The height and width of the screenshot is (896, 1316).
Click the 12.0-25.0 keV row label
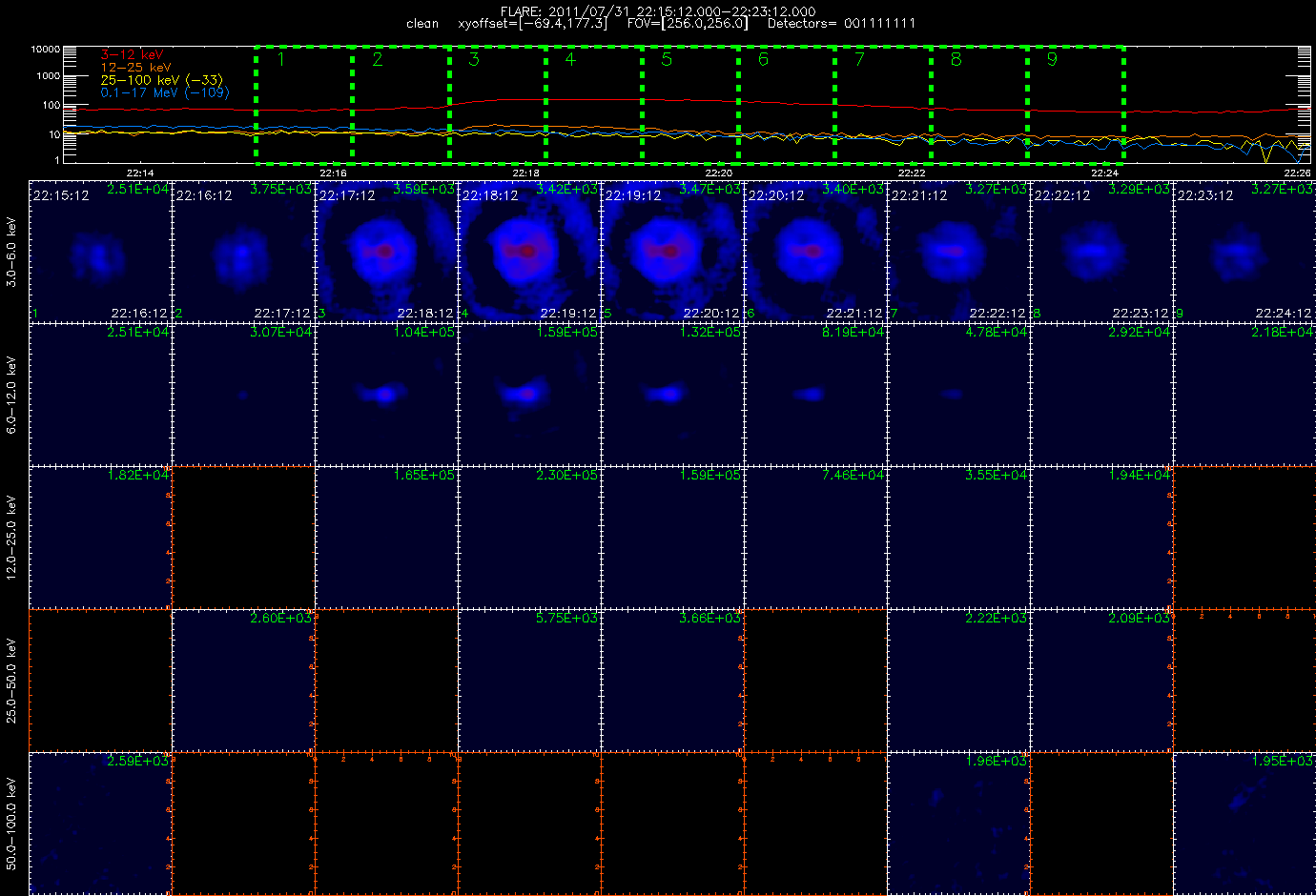click(x=11, y=538)
